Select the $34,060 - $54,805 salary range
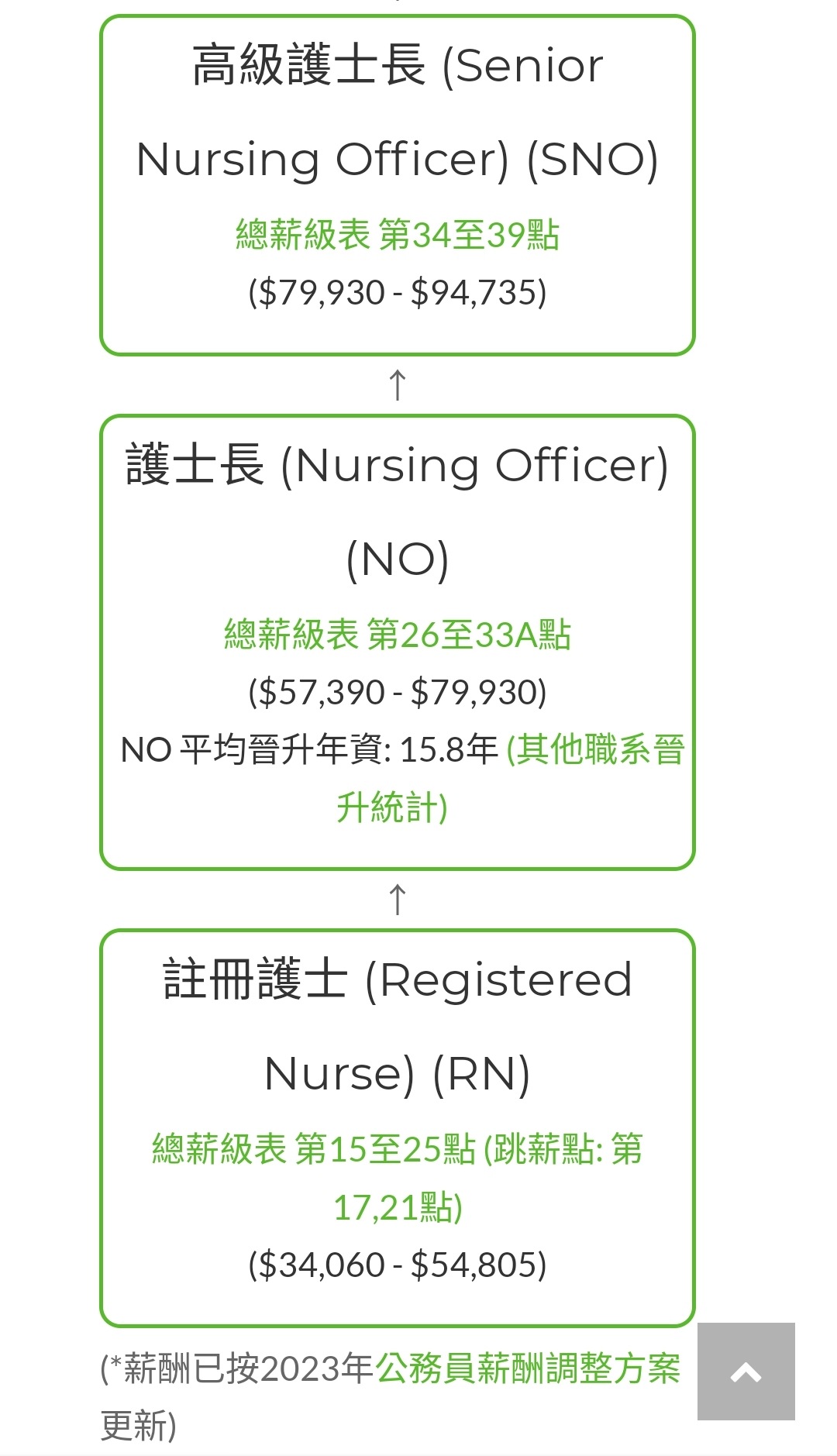Viewport: 837px width, 1456px height. (x=398, y=1265)
